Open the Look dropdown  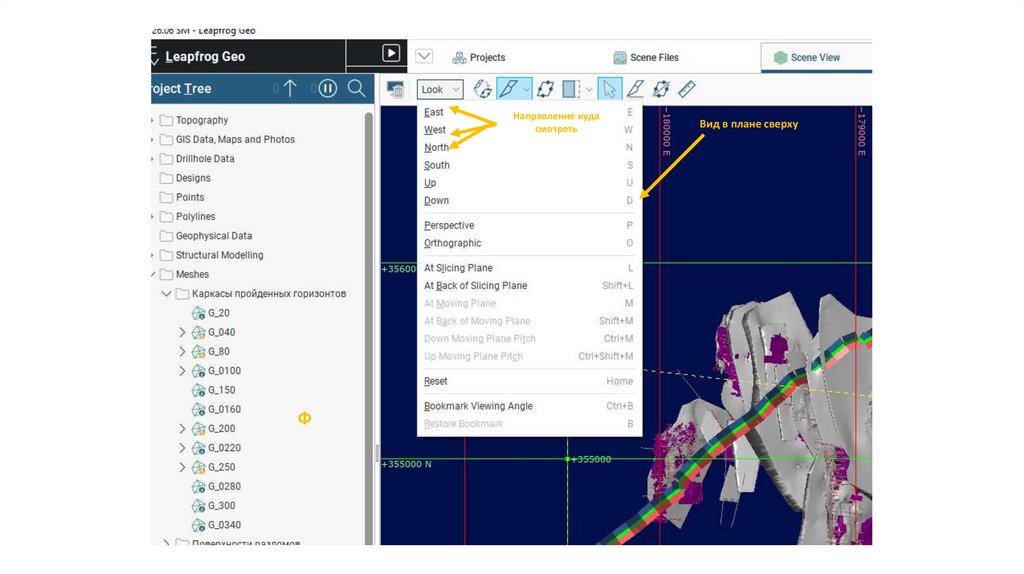coord(440,89)
